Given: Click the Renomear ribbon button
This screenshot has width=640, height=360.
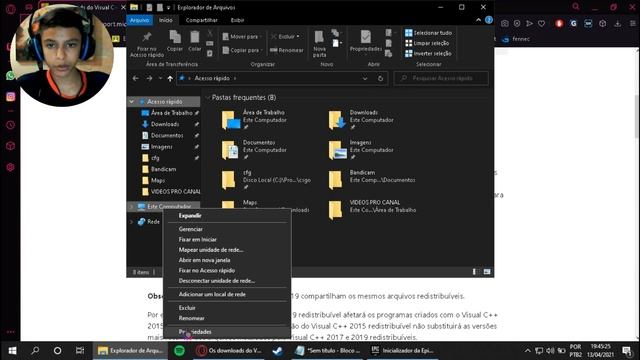Looking at the screenshot, I should 287,50.
